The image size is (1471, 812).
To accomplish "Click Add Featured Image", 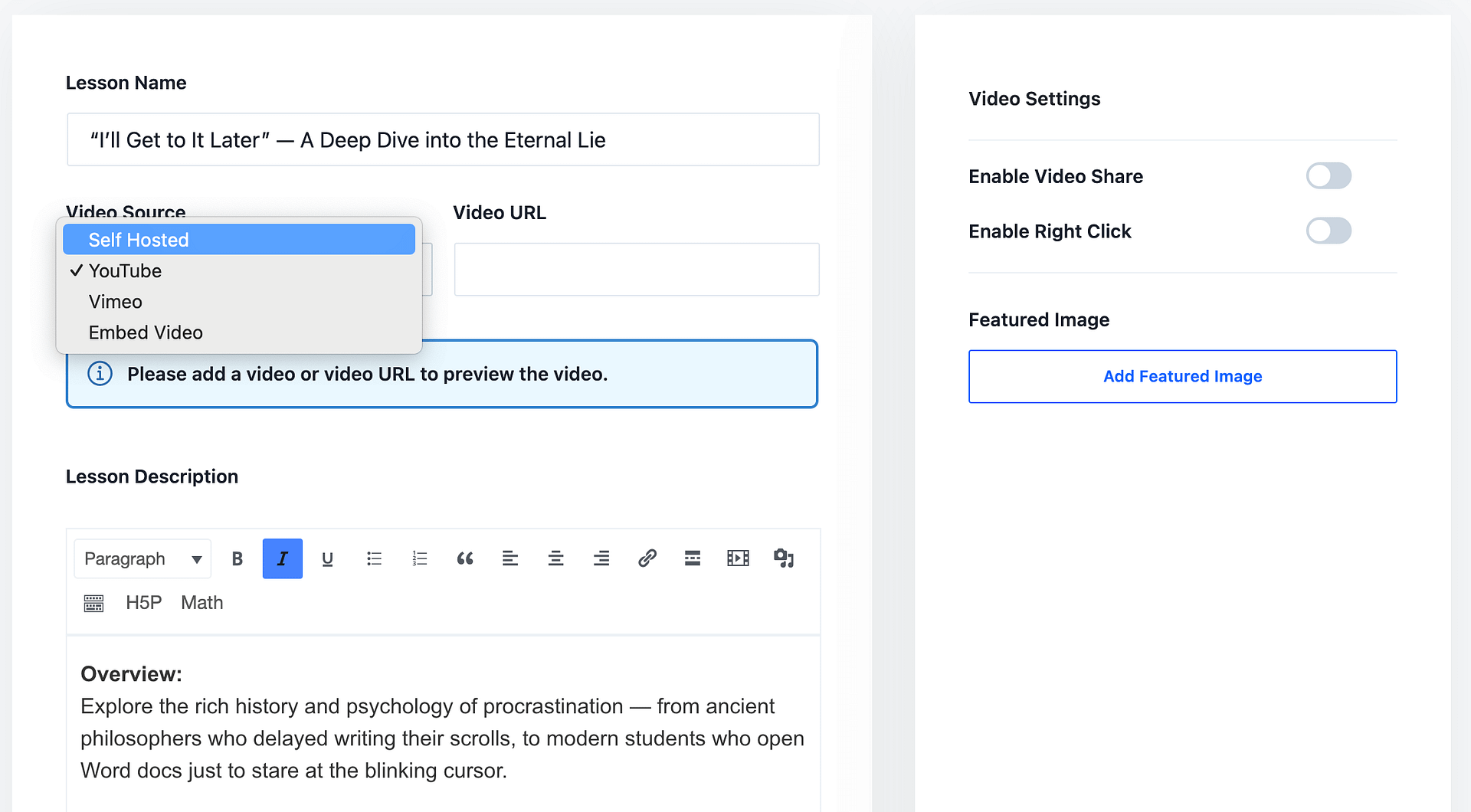I will click(x=1182, y=376).
